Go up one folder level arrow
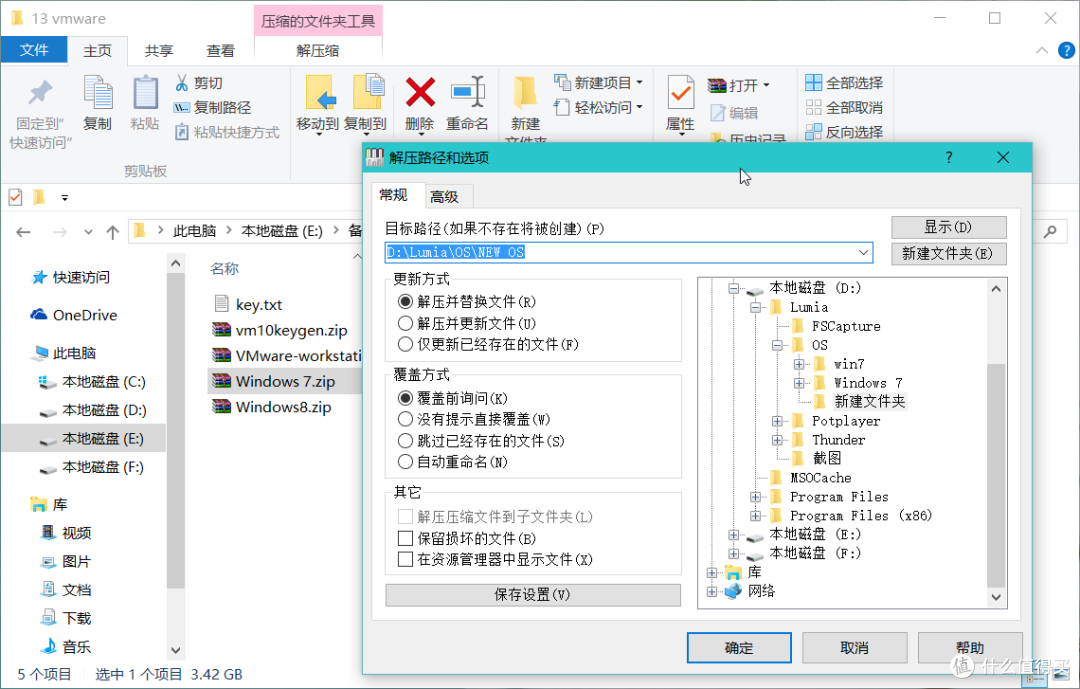This screenshot has width=1080, height=689. (113, 232)
